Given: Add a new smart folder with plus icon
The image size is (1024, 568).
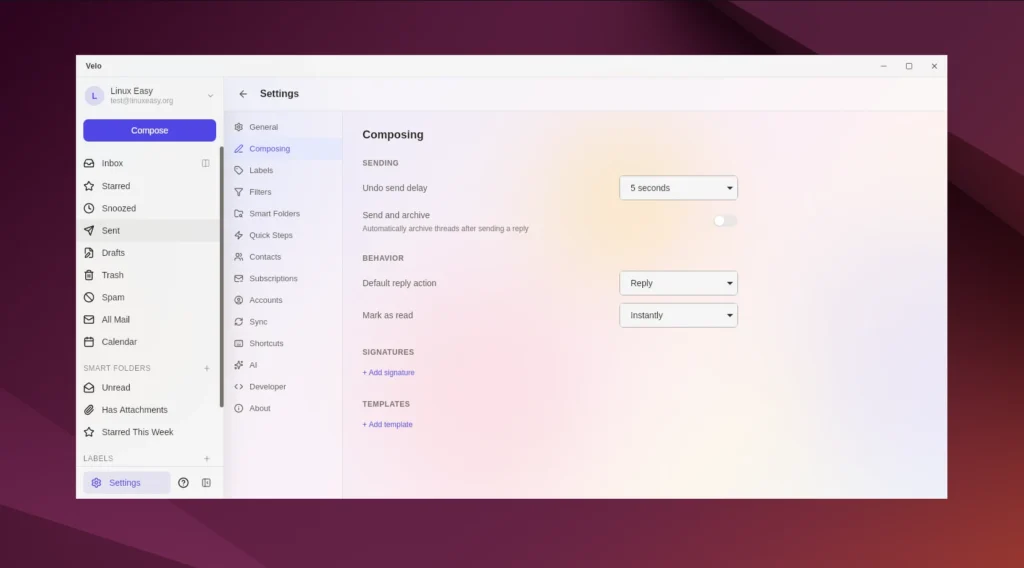Looking at the screenshot, I should click(207, 368).
